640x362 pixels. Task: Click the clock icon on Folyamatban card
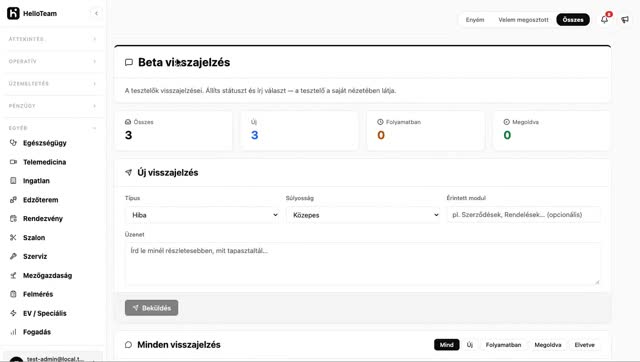click(x=380, y=122)
